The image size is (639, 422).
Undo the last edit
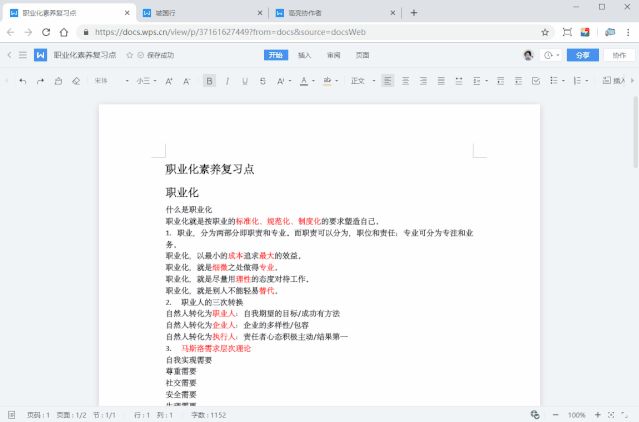click(x=22, y=81)
